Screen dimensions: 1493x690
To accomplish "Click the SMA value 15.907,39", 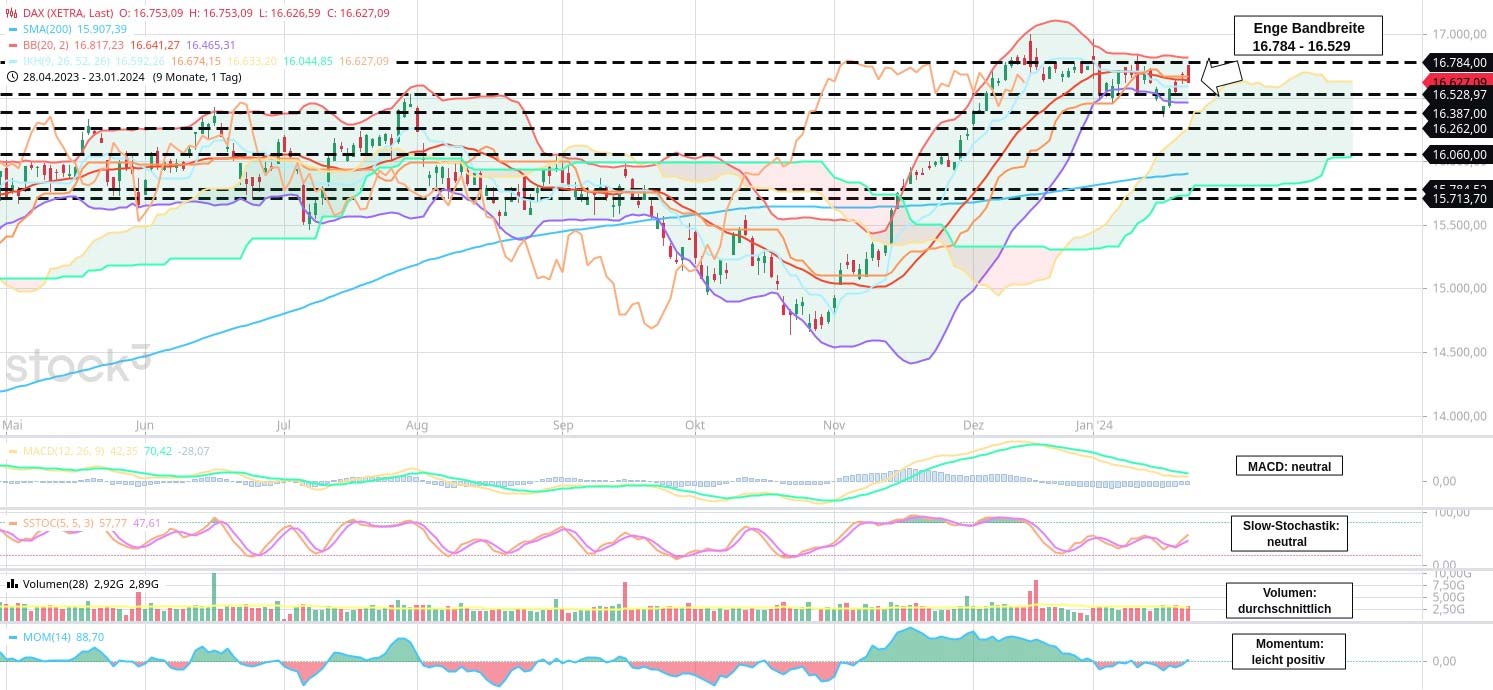I will point(102,29).
